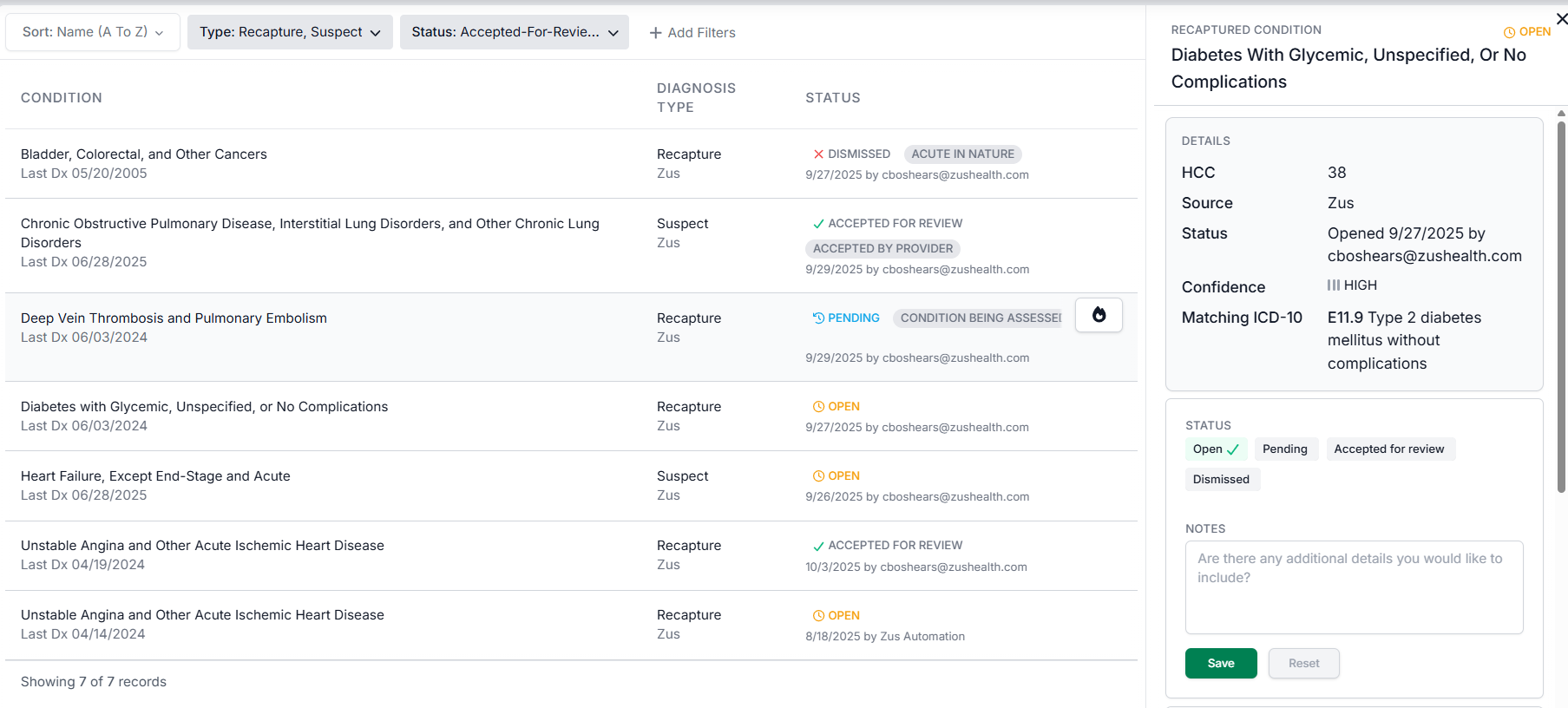The height and width of the screenshot is (708, 1568).
Task: Set status to Pending
Action: click(1285, 449)
